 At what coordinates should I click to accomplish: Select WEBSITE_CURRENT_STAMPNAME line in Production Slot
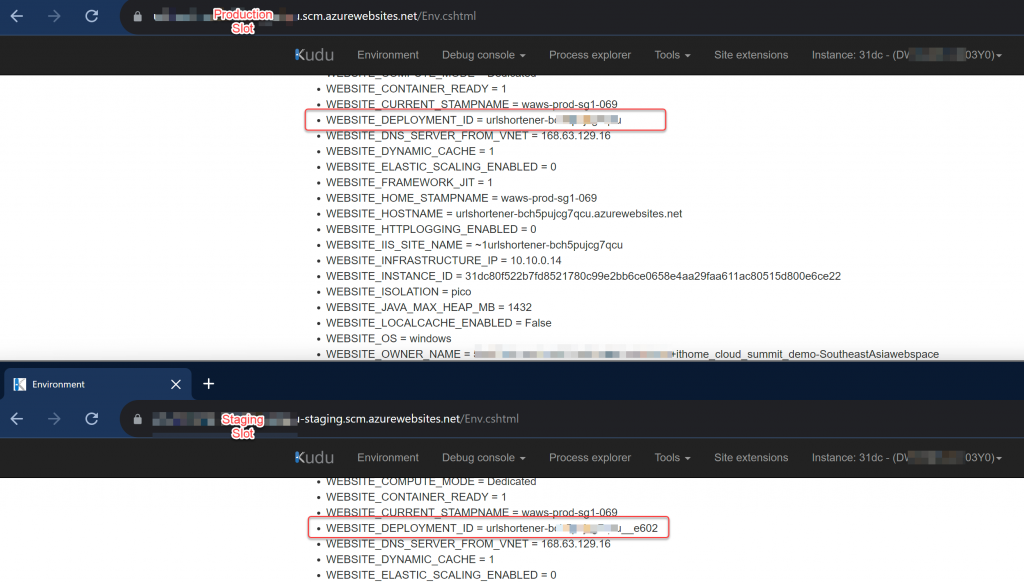(472, 104)
